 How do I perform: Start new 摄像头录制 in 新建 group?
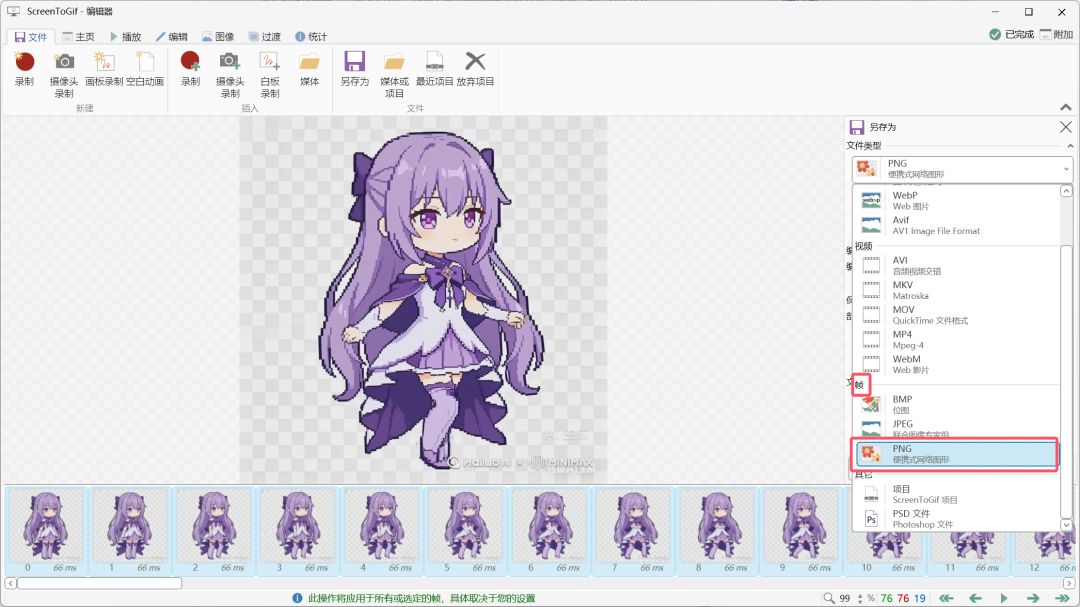coord(64,74)
